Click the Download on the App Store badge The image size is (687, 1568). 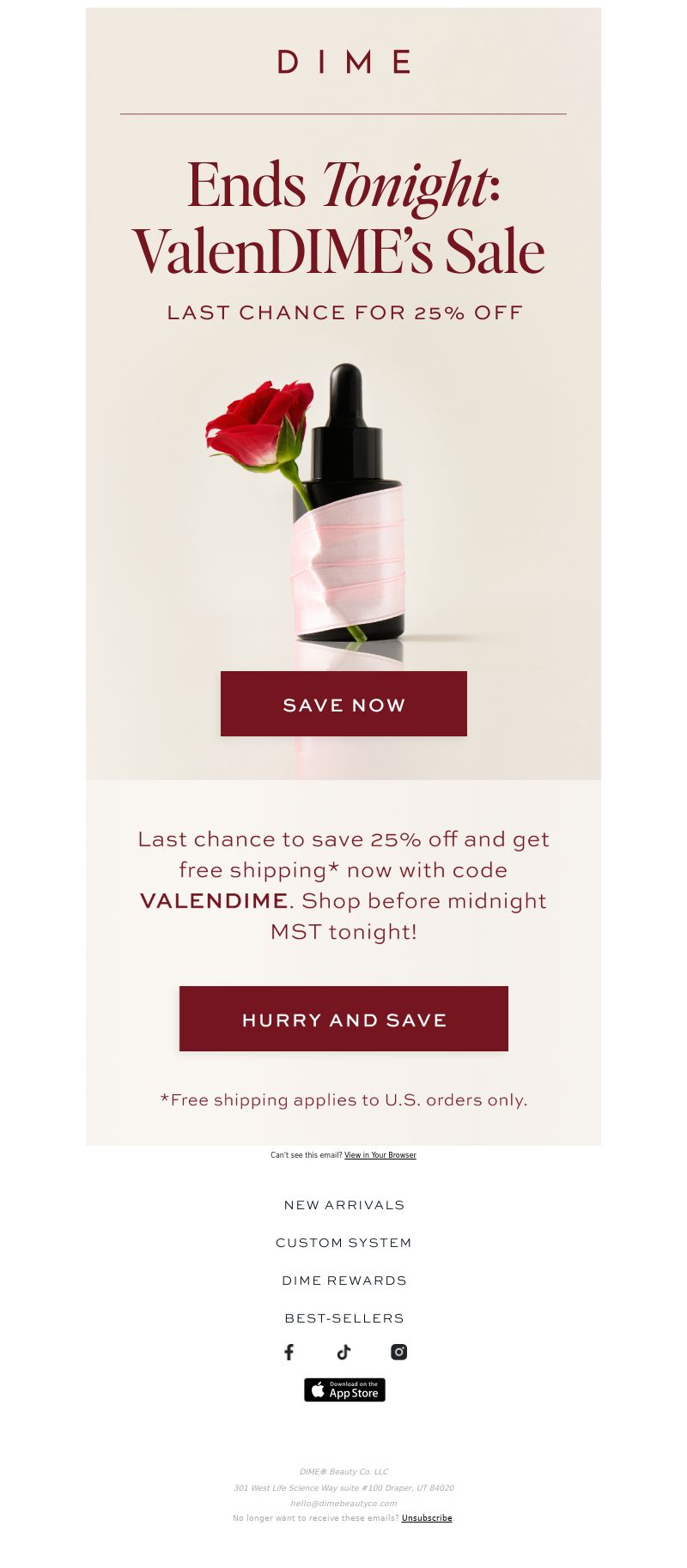[x=344, y=1389]
